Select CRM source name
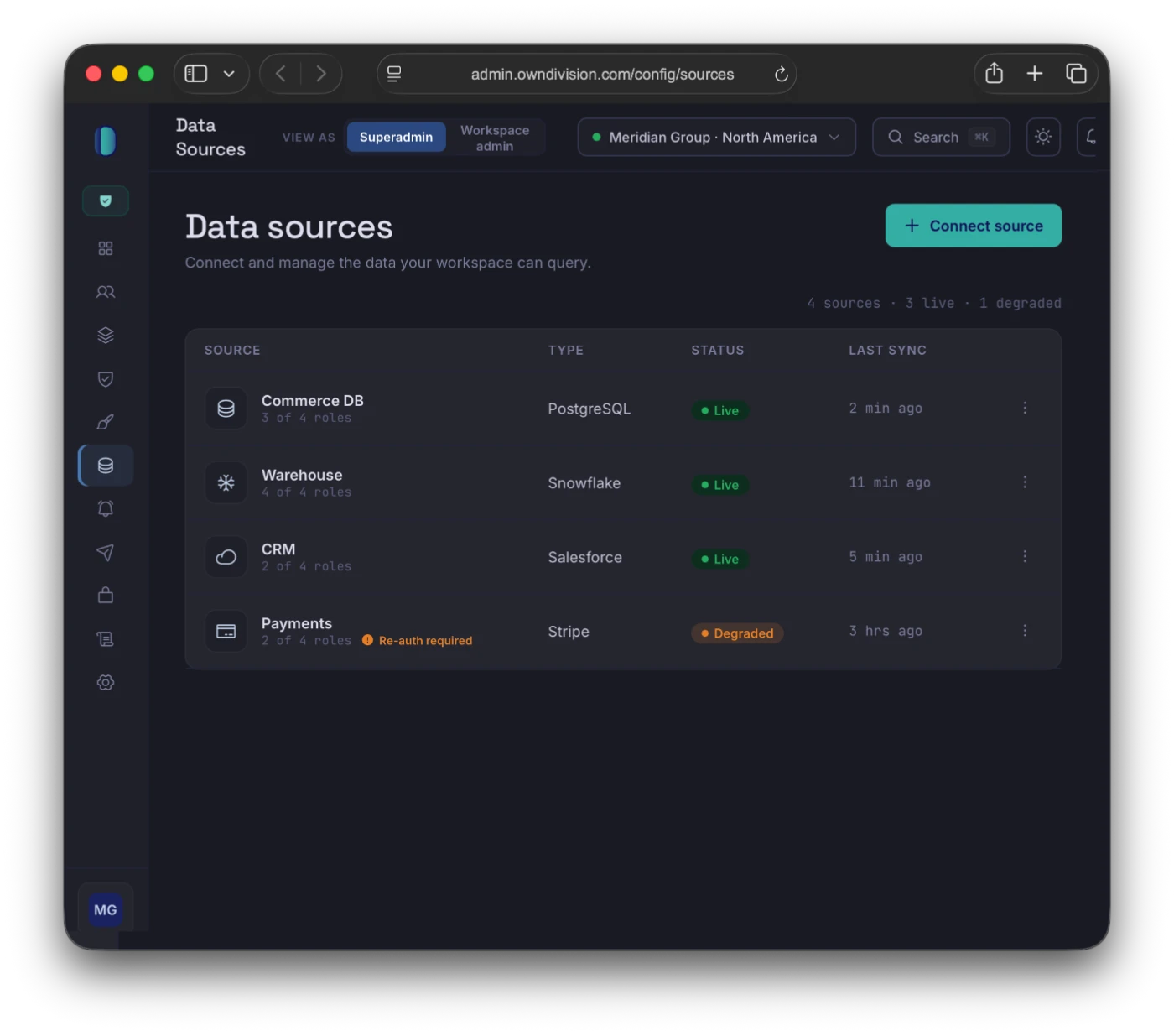1174x1036 pixels. coord(278,549)
